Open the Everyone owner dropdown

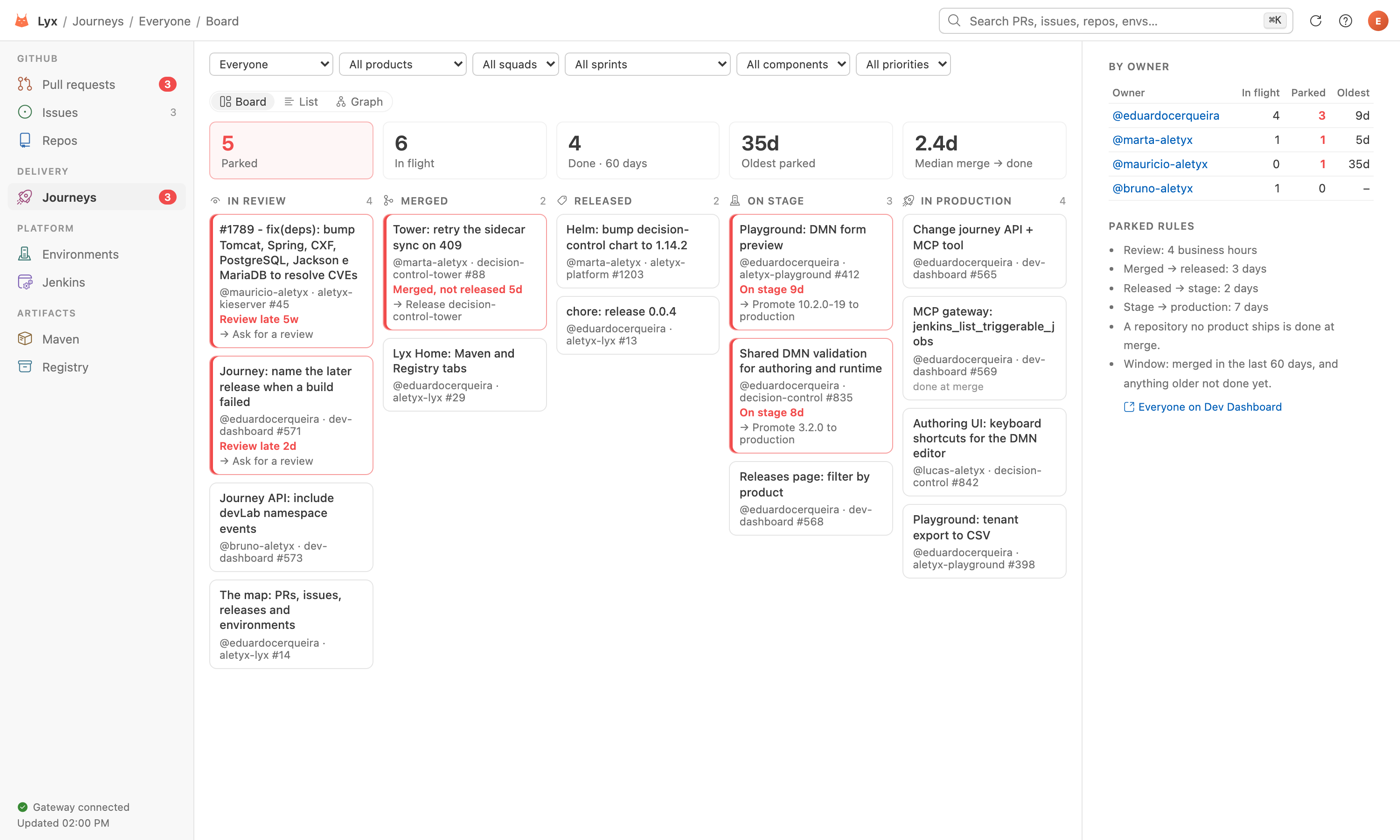(271, 64)
